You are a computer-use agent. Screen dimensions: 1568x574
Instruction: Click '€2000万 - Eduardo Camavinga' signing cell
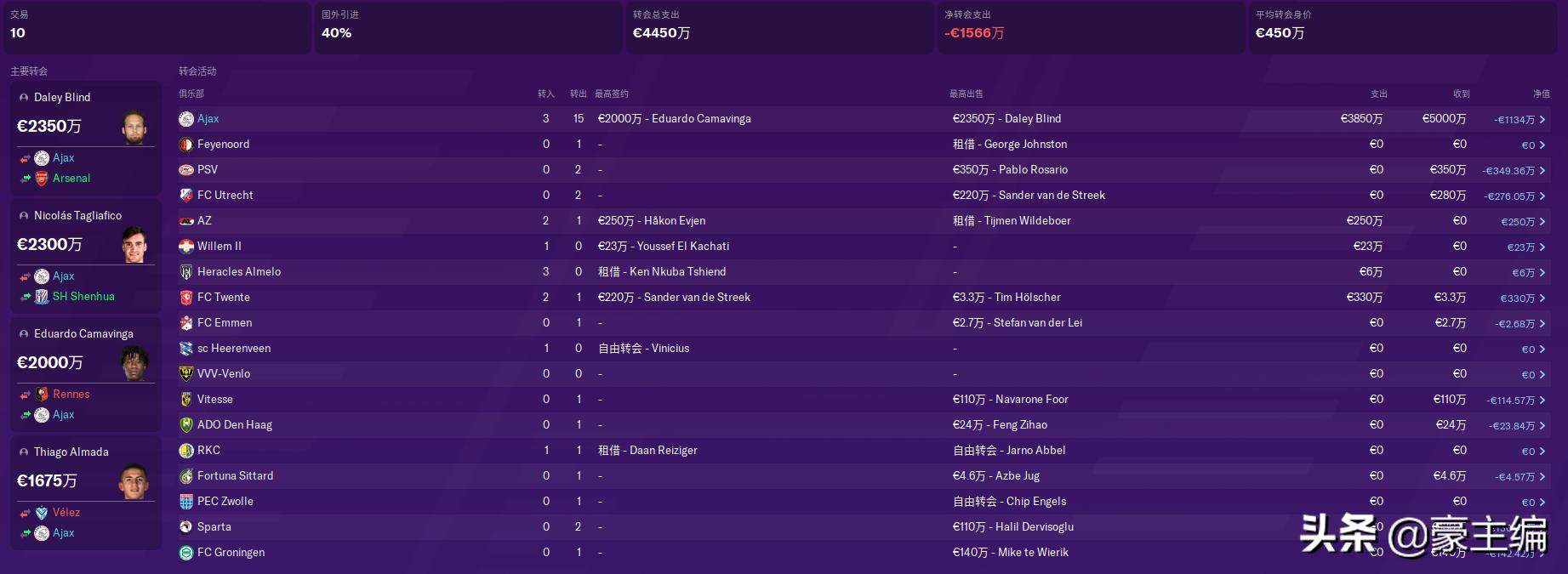(x=675, y=119)
